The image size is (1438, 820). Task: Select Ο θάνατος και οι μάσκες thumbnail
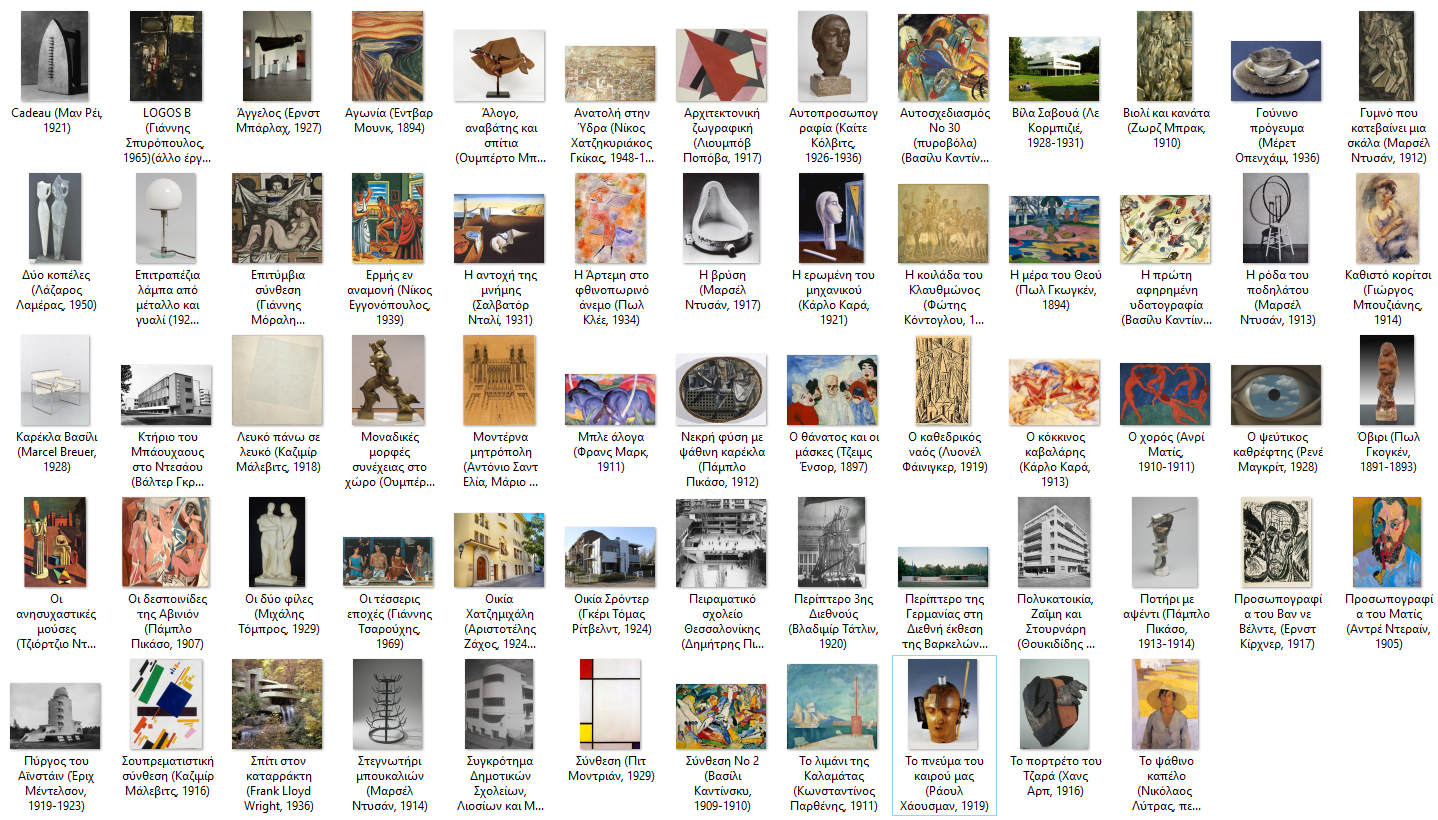[833, 389]
